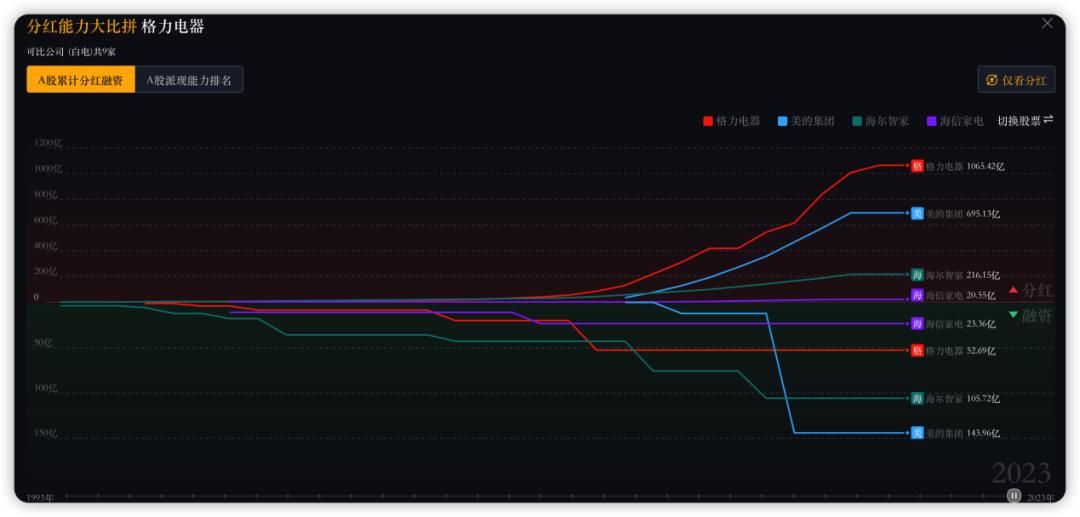This screenshot has height=517, width=1080.
Task: Switch to A股累计分红融资 tab
Action: click(81, 80)
